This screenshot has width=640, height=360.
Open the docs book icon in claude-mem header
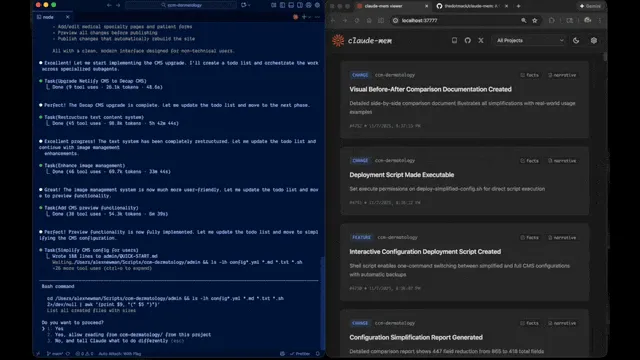(x=454, y=40)
